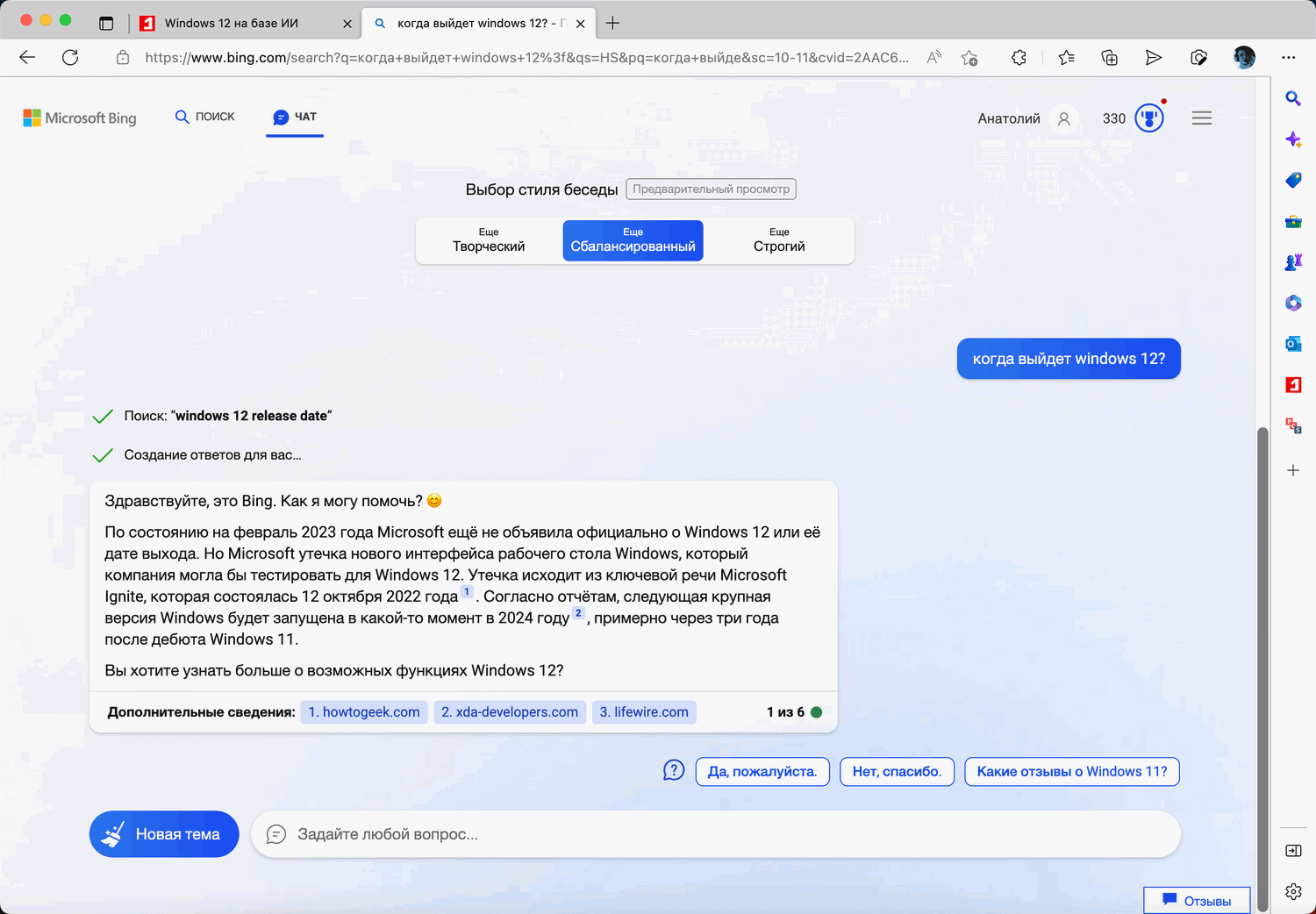Open Outlook icon in sidebar
This screenshot has height=914, width=1316.
click(x=1293, y=344)
